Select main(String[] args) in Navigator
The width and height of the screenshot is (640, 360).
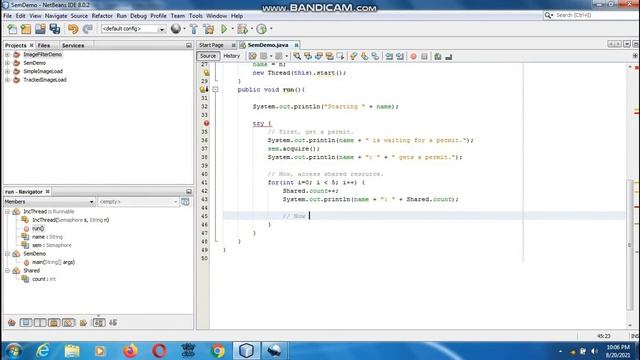click(x=53, y=262)
